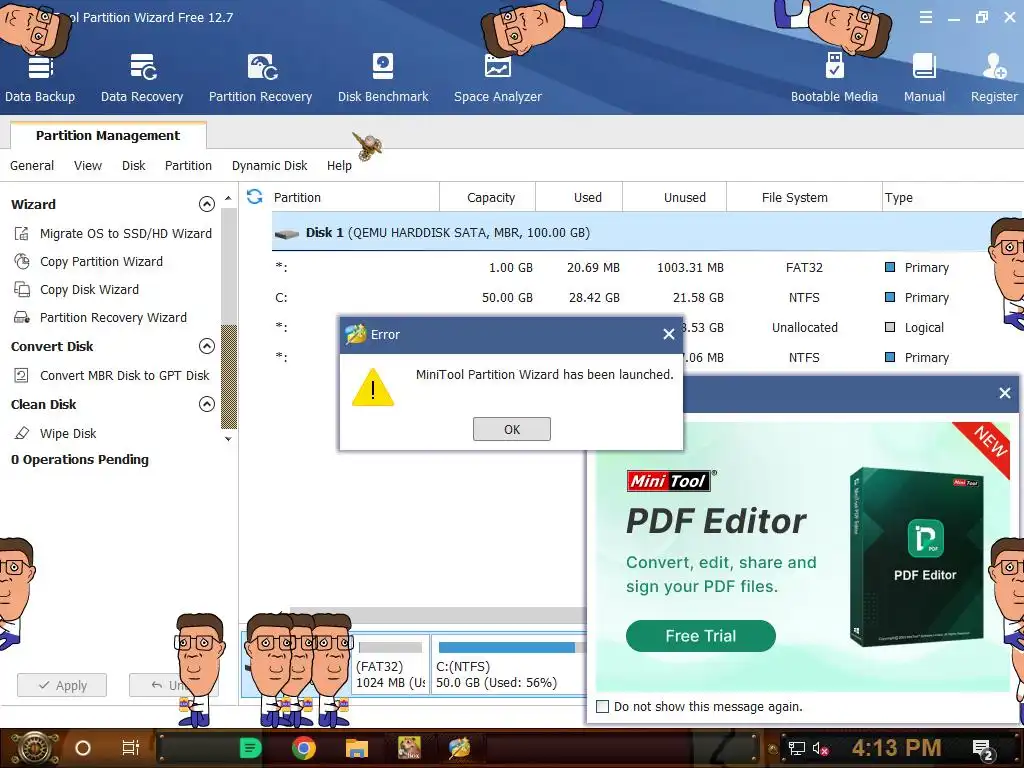This screenshot has height=768, width=1024.
Task: Open the General menu
Action: click(x=32, y=165)
